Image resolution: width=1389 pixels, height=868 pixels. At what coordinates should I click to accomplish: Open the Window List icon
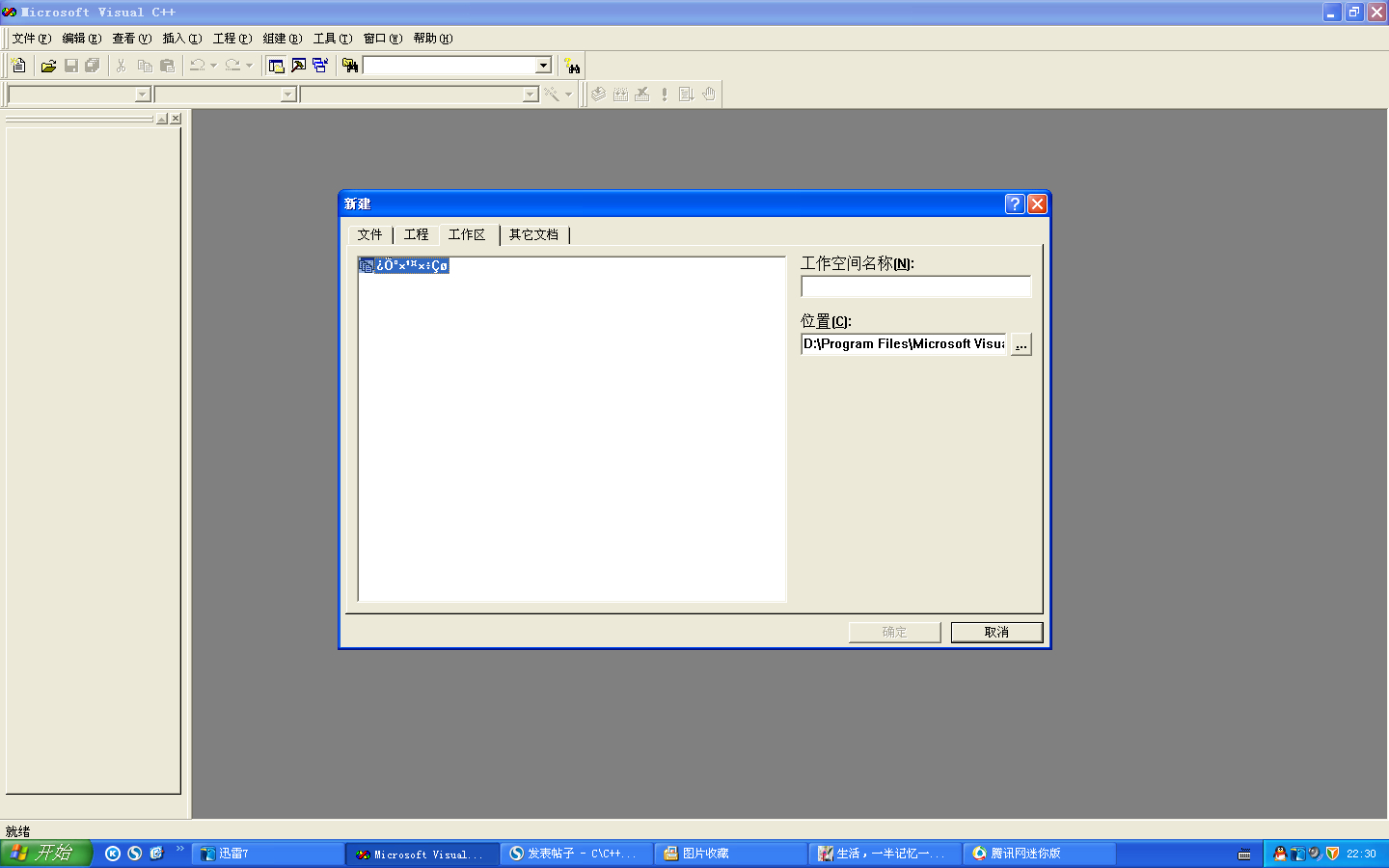pos(320,66)
